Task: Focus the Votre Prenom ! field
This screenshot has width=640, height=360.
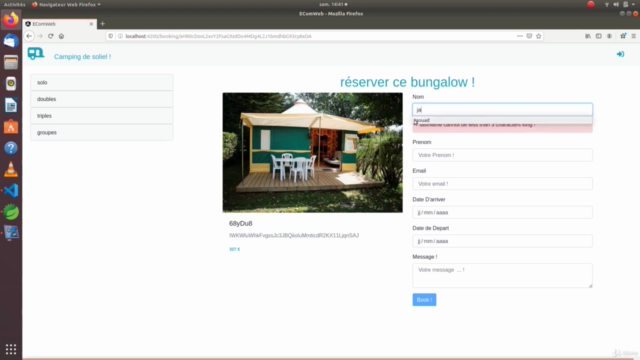Action: (502, 155)
